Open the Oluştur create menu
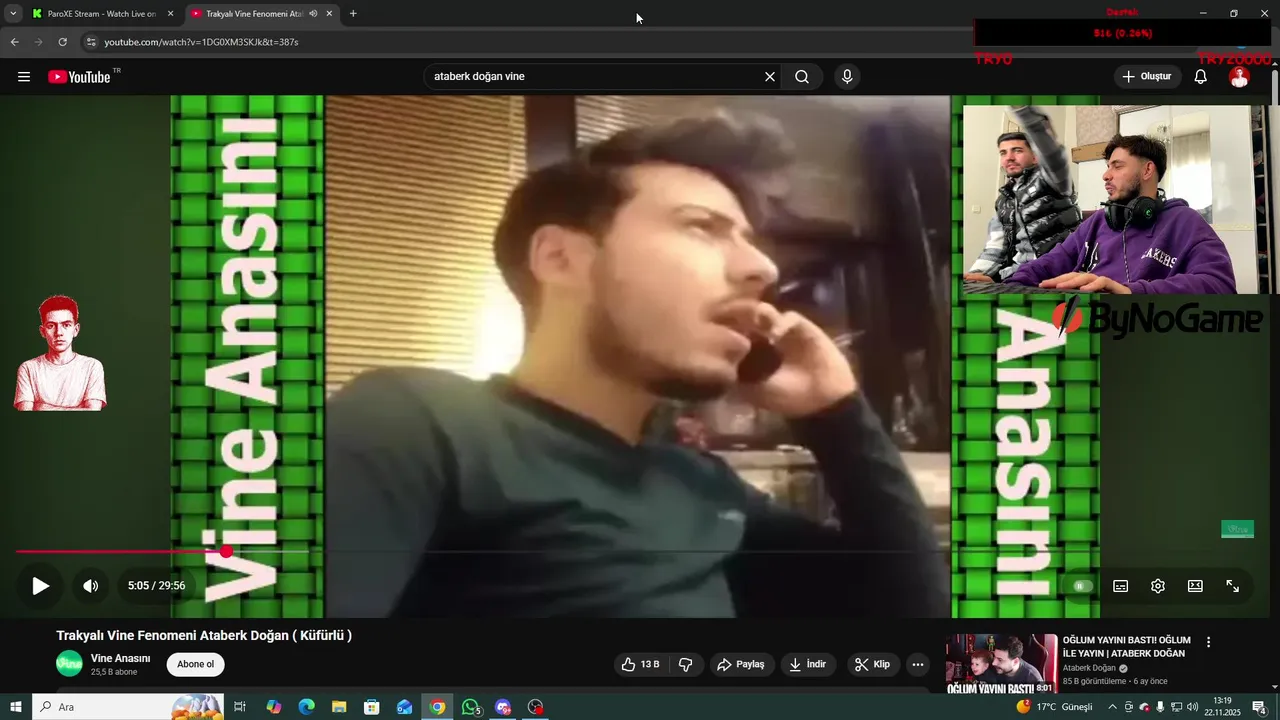Screen dimensions: 1280x720 [x=1147, y=77]
